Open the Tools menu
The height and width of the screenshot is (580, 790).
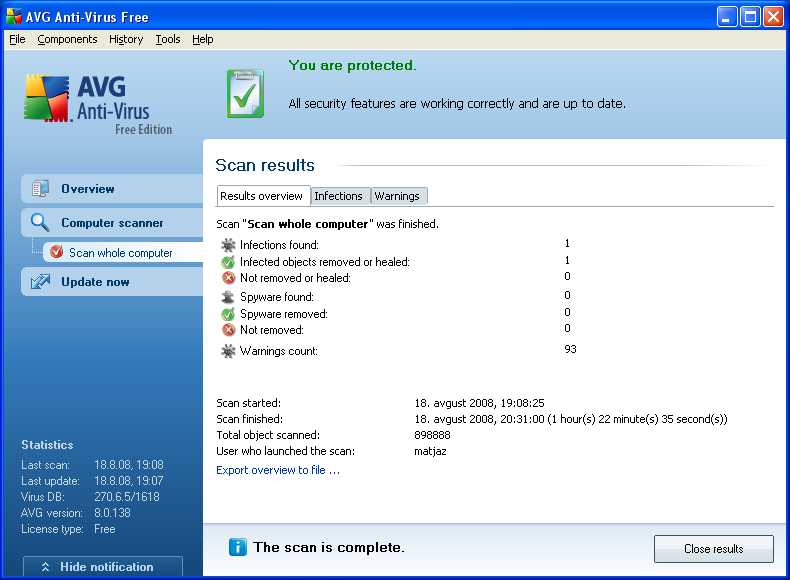click(x=167, y=39)
